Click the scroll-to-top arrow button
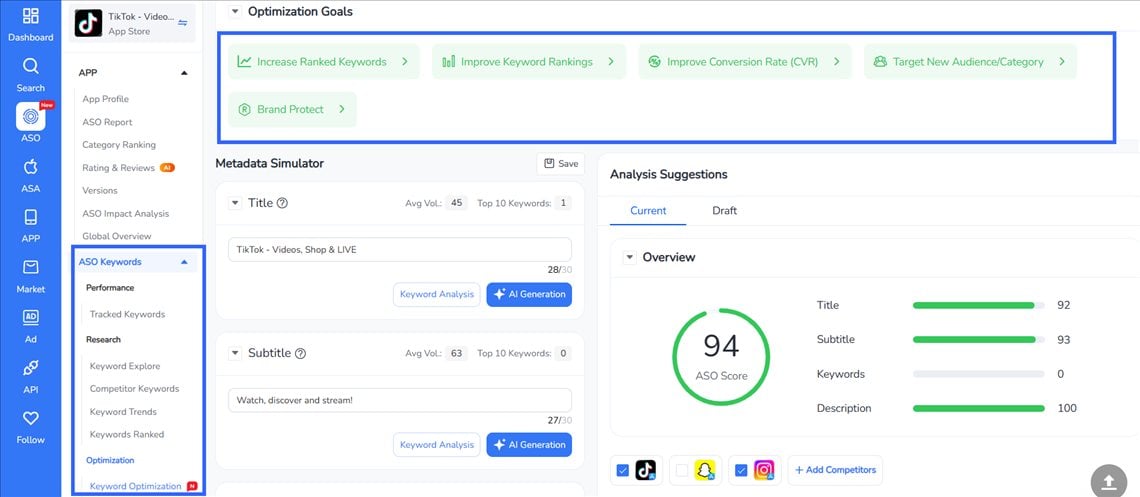Screen dimensions: 1140x497 (1108, 480)
